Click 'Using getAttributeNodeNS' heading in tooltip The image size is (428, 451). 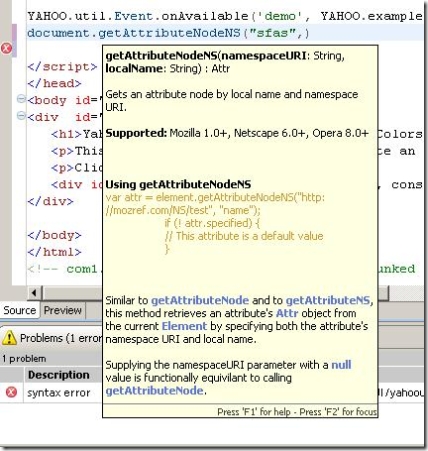tap(178, 184)
